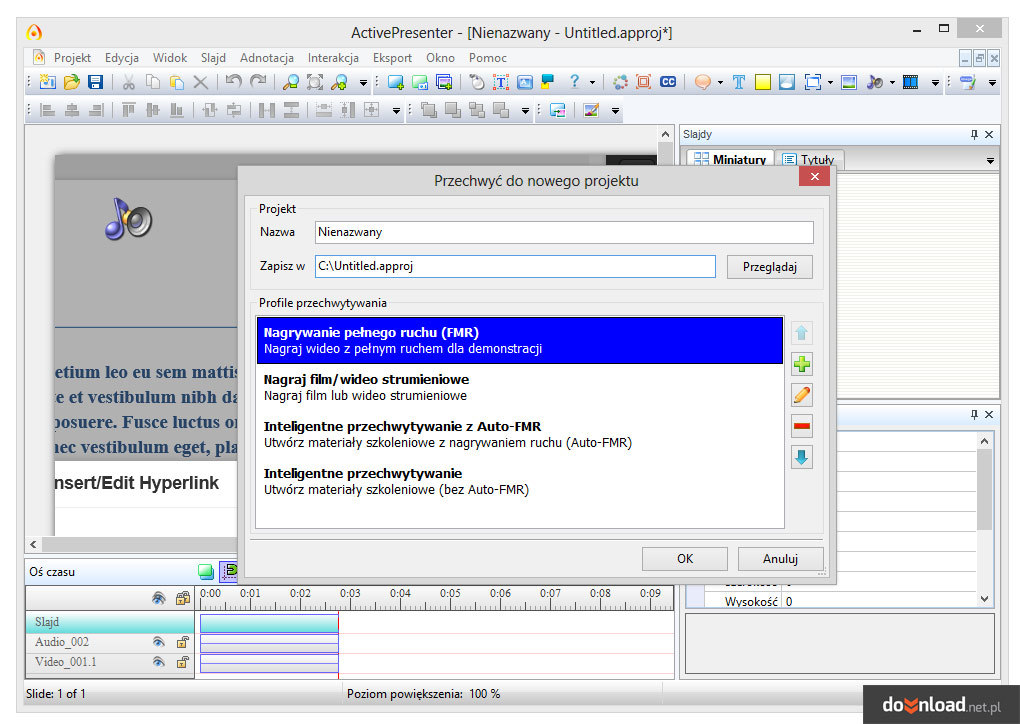The height and width of the screenshot is (724, 1020).
Task: Remove capture profile with red minus
Action: pyautogui.click(x=801, y=426)
